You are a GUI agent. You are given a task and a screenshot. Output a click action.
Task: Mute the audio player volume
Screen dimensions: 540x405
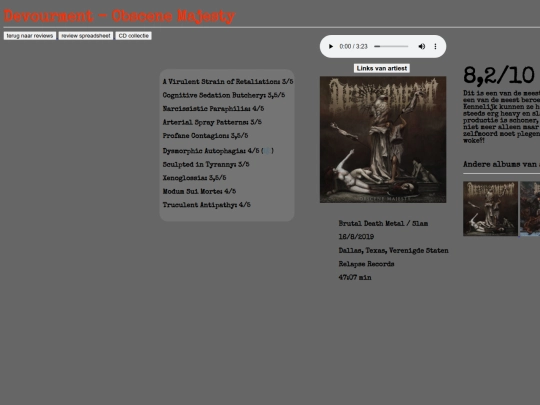[422, 46]
